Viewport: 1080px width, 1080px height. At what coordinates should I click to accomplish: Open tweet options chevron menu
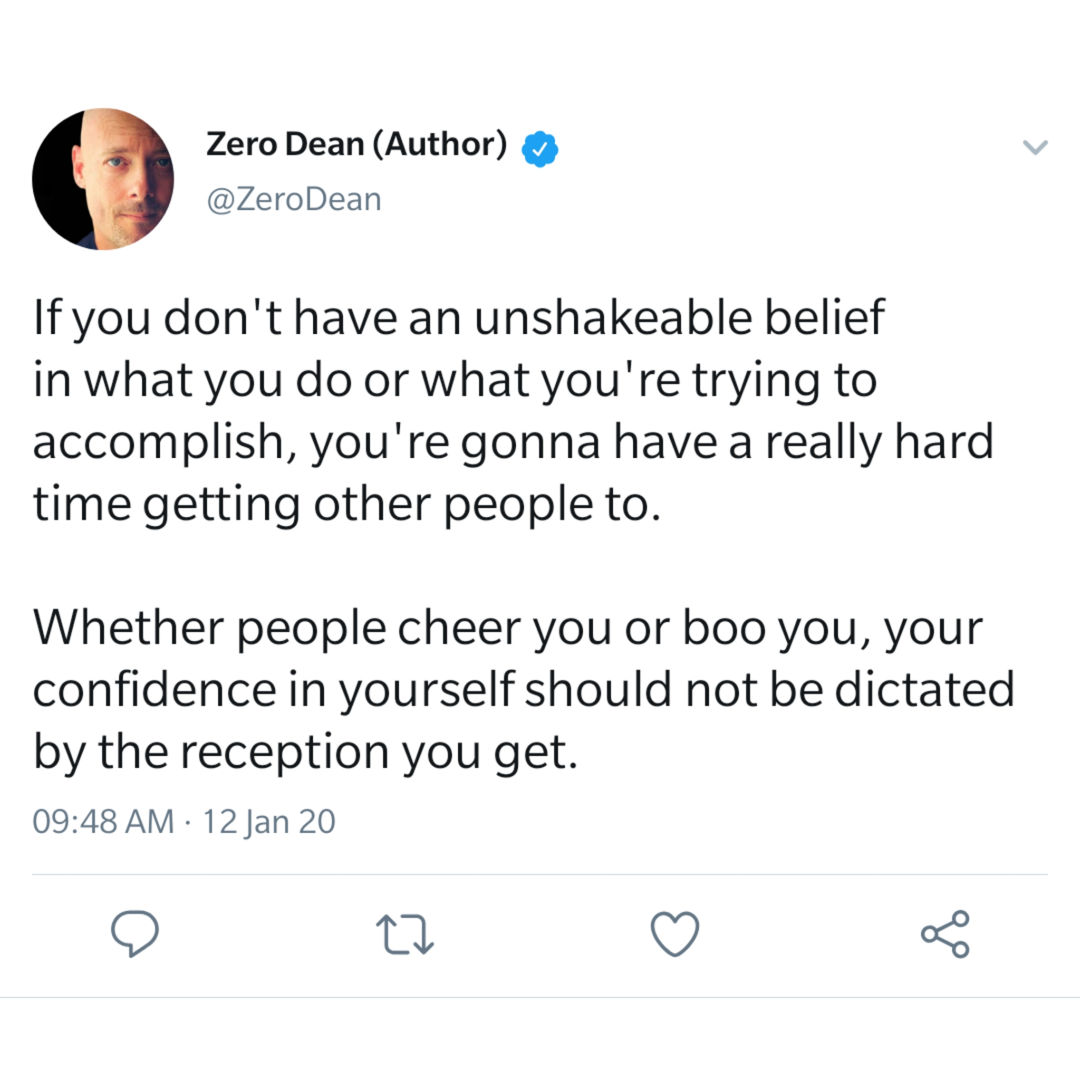(1035, 147)
